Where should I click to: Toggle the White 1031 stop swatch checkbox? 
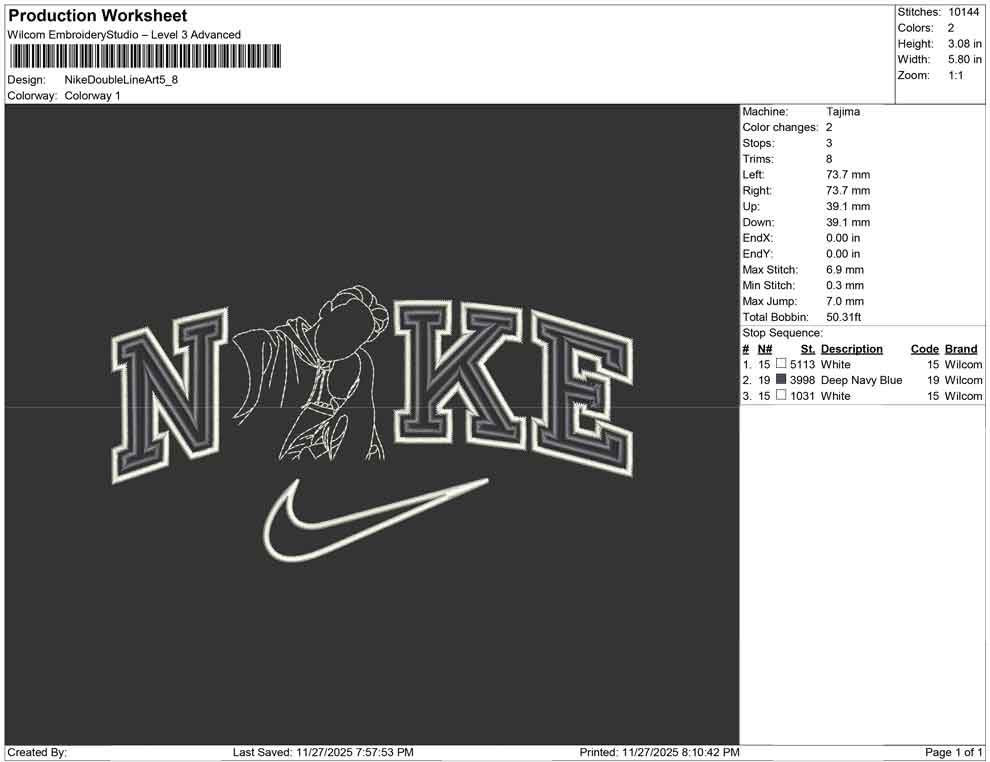click(x=782, y=395)
